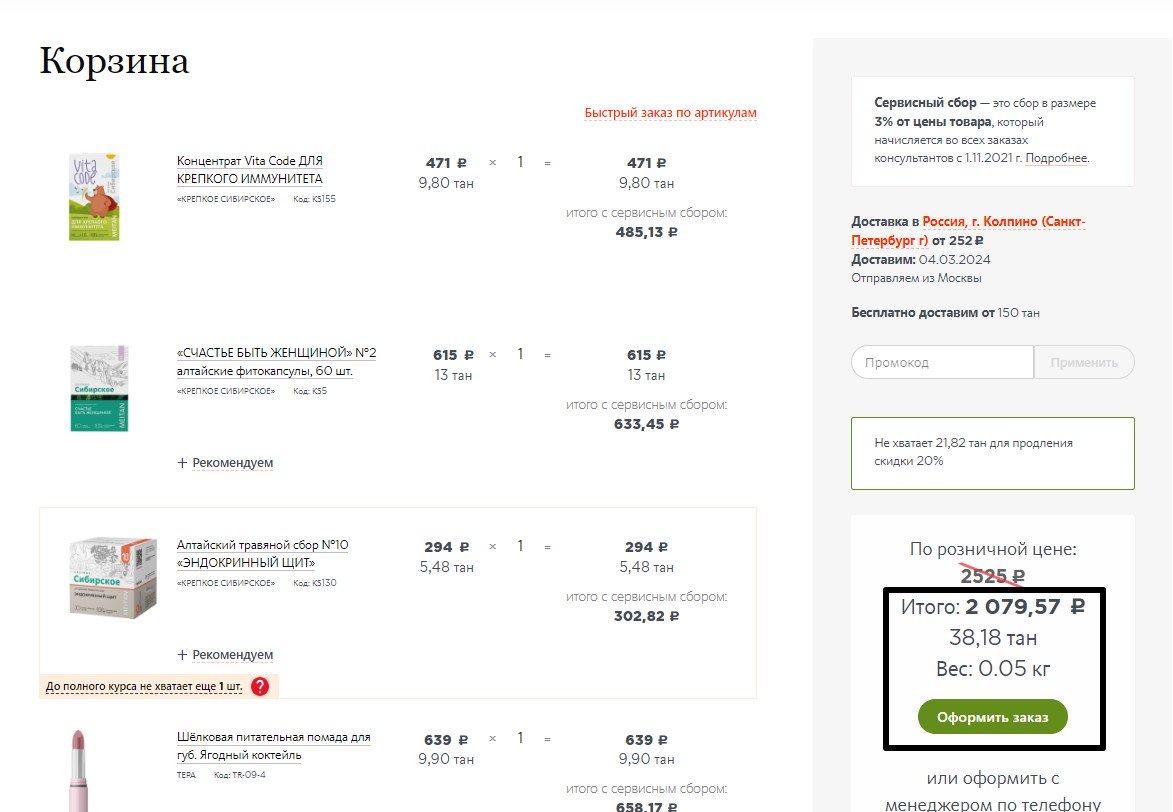The height and width of the screenshot is (812, 1173).
Task: Click «До полного курса не хватает» notice
Action: (144, 687)
